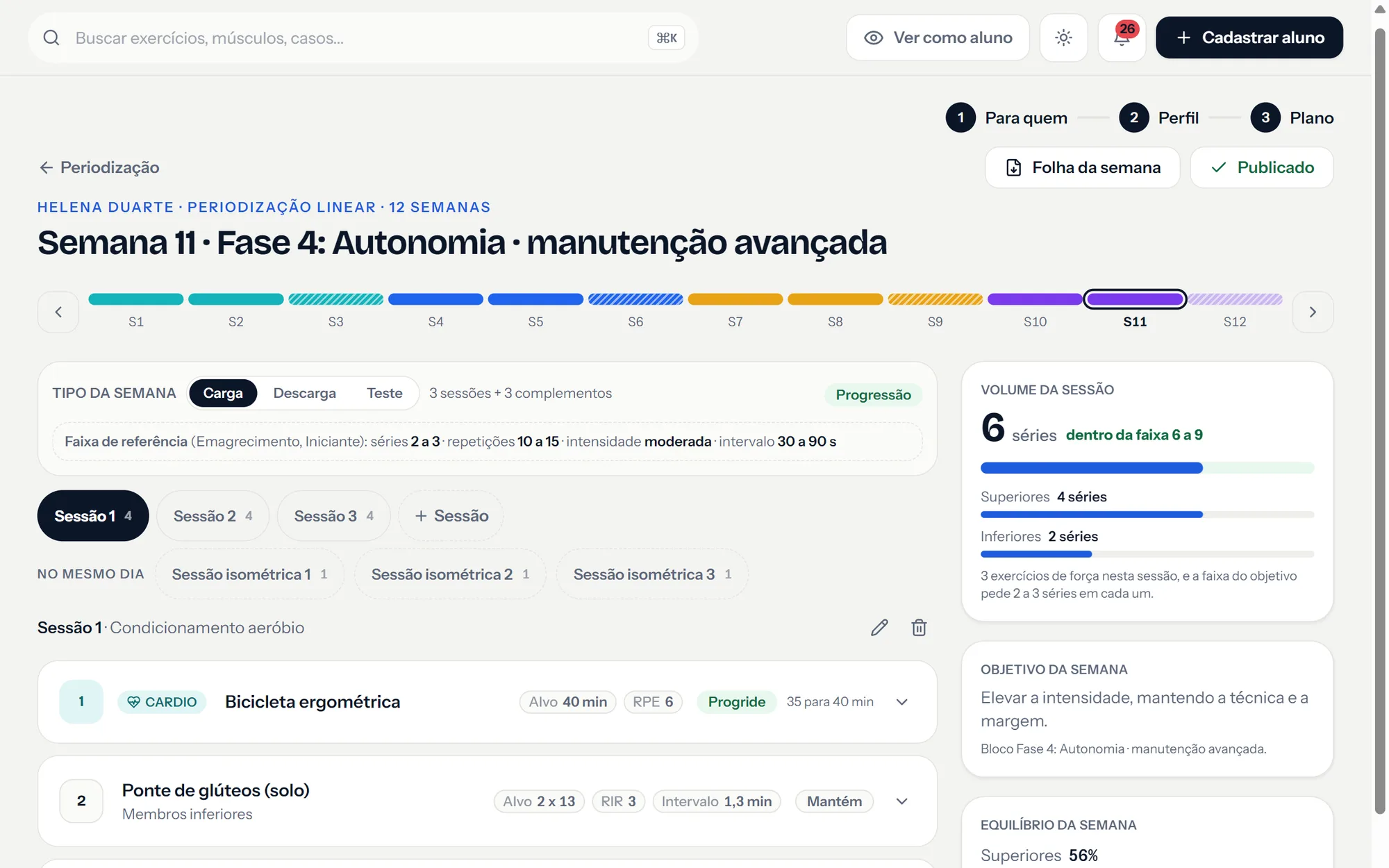The width and height of the screenshot is (1389, 868).
Task: Follow the Periodização back link
Action: pos(99,167)
